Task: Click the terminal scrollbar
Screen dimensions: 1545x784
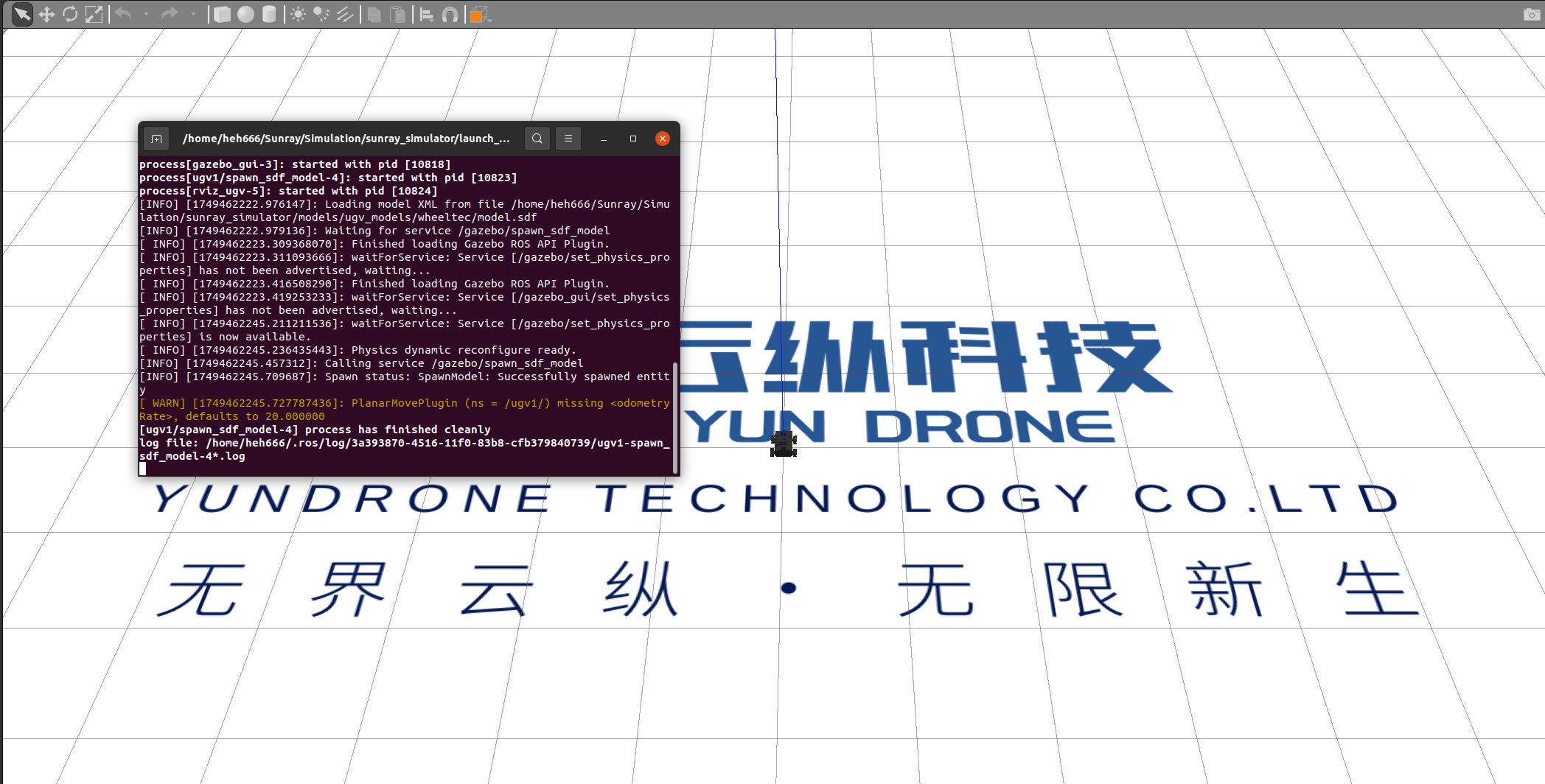Action: (x=675, y=416)
